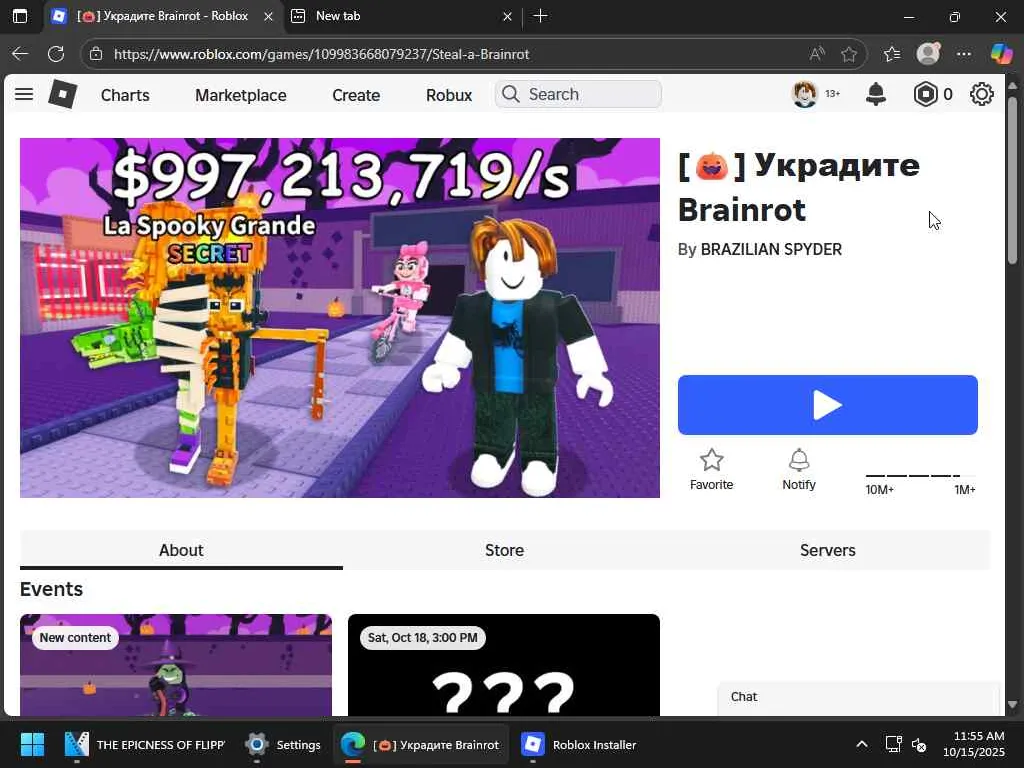Open the notifications bell in Roblox header
The image size is (1024, 768).
tap(875, 95)
